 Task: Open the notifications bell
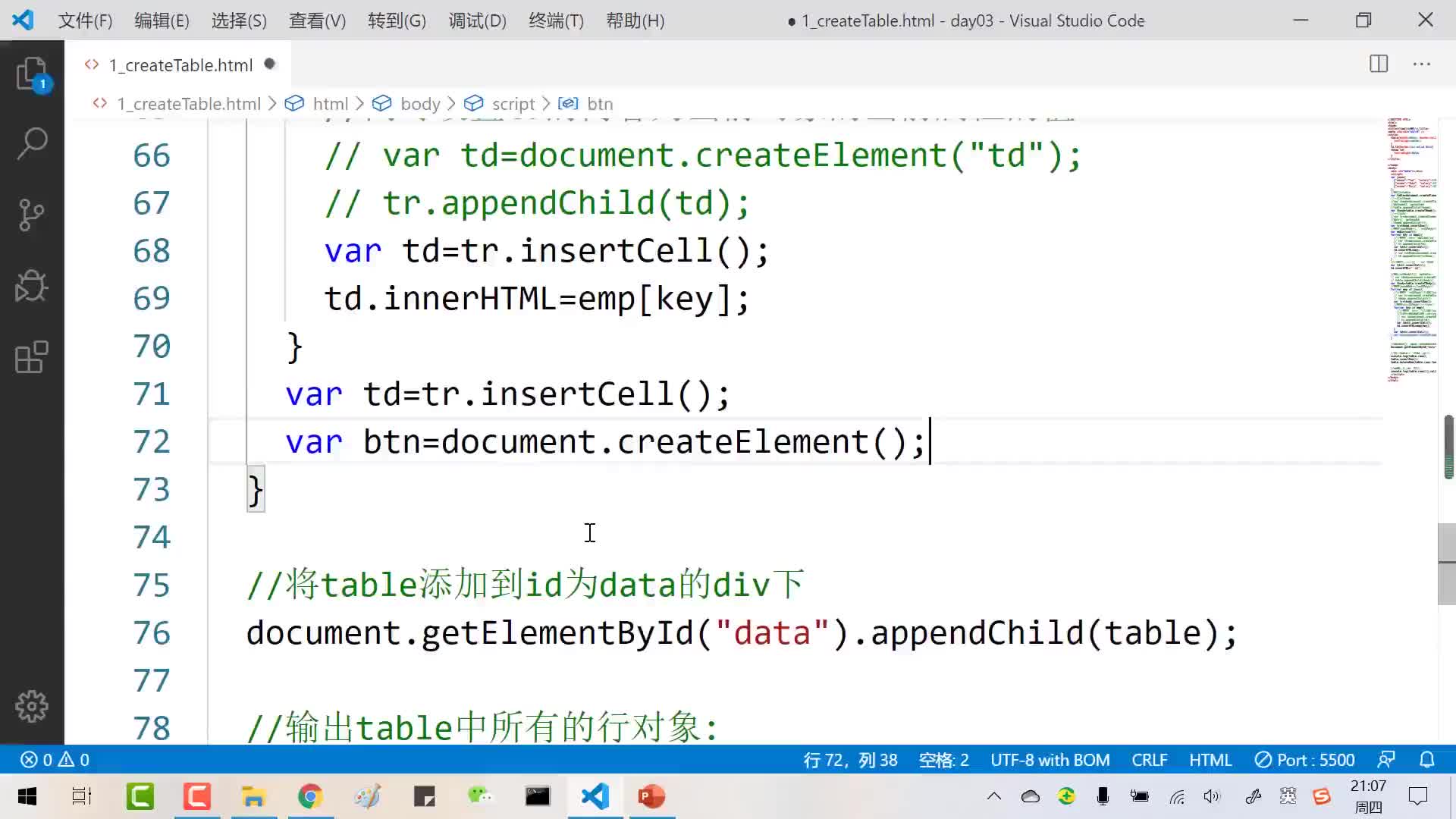click(x=1426, y=760)
